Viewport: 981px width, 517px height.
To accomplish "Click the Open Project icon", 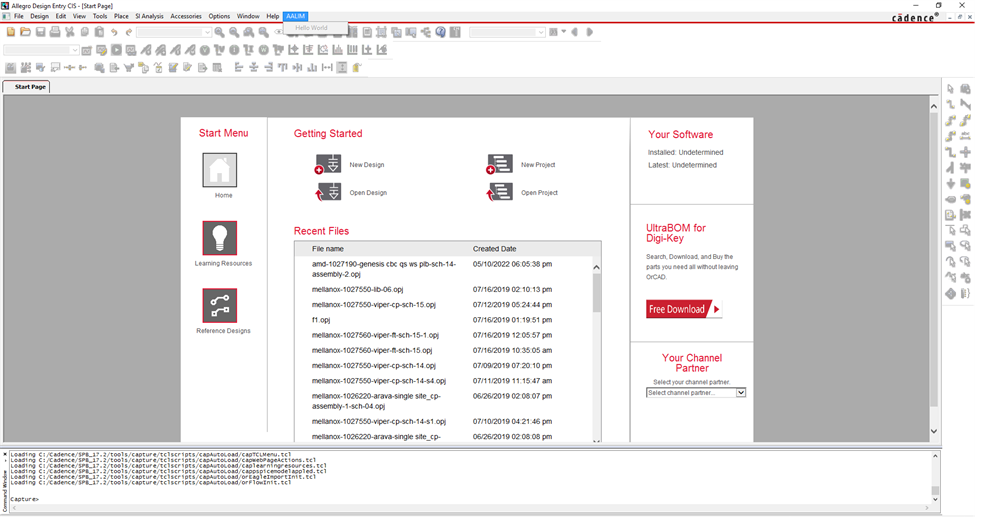I will pos(500,192).
